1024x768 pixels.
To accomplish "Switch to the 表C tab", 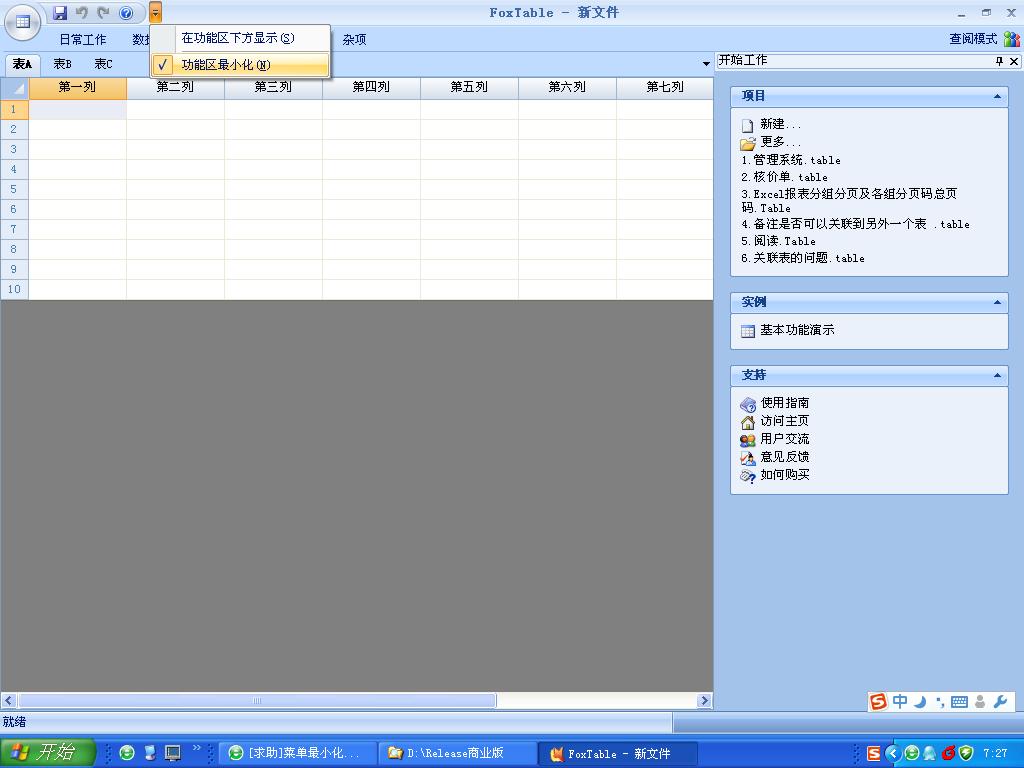I will click(x=103, y=64).
